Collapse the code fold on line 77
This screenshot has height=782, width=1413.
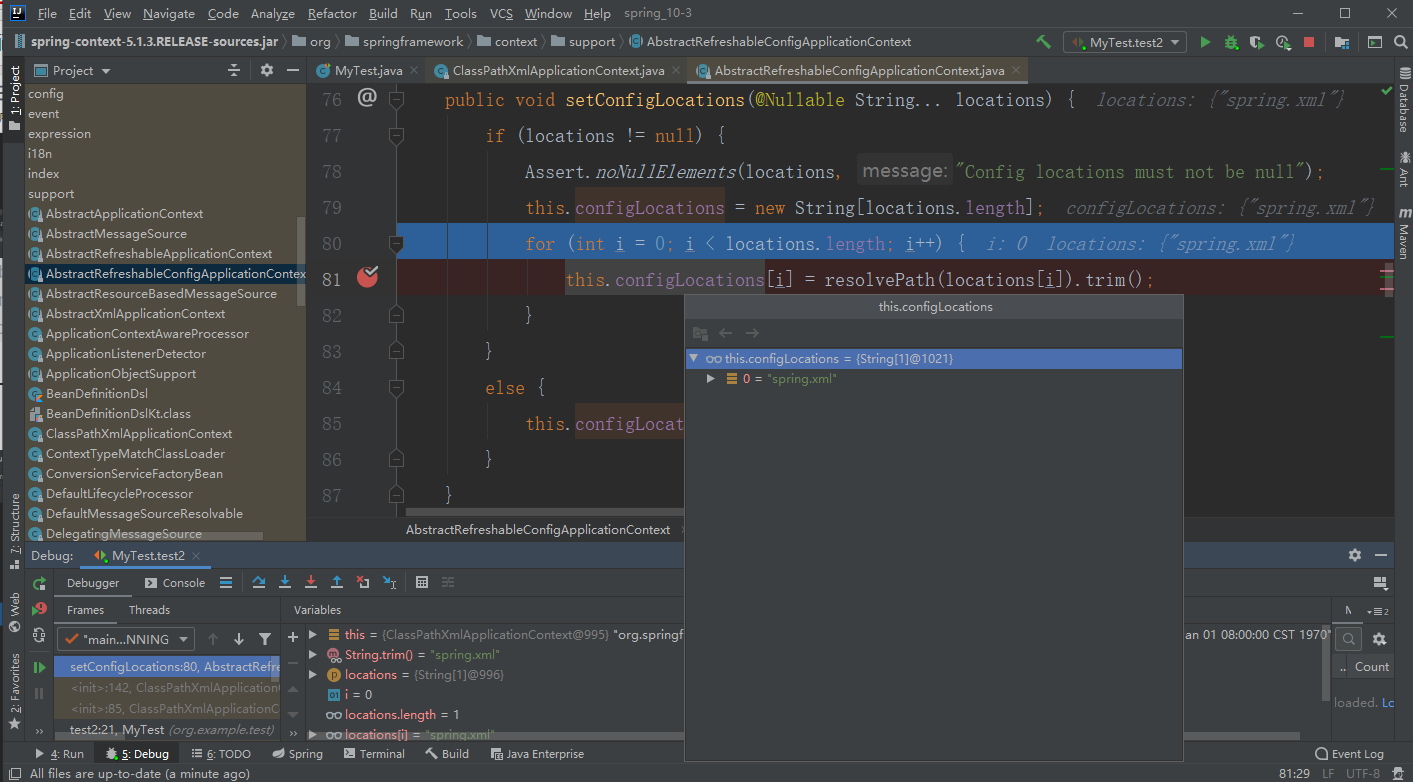(x=396, y=136)
